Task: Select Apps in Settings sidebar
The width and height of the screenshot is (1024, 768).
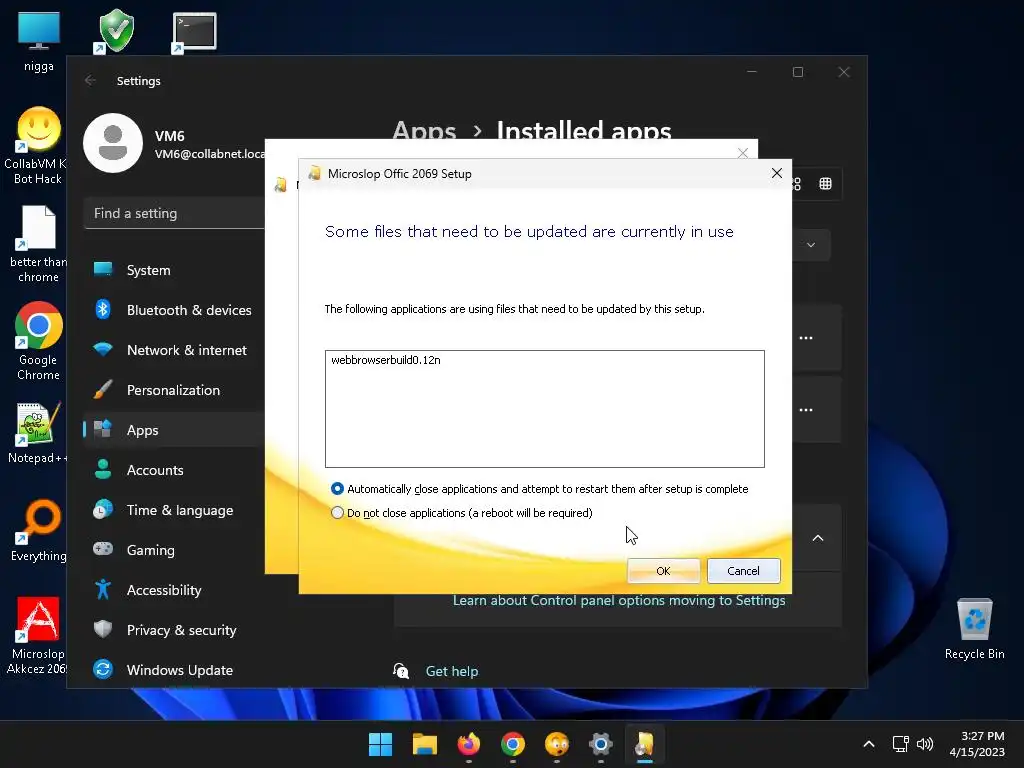Action: 174,430
